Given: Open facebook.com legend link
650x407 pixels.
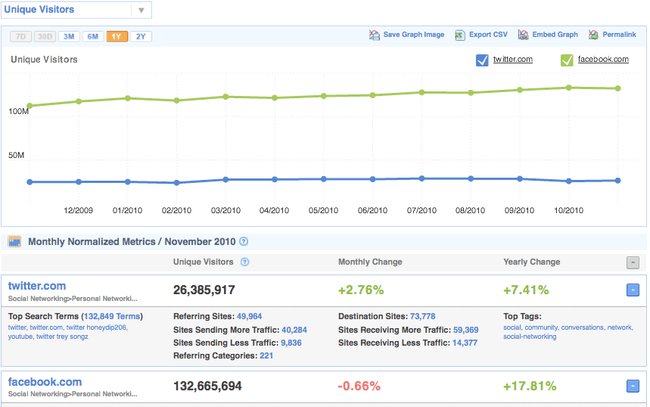Looking at the screenshot, I should pyautogui.click(x=603, y=59).
